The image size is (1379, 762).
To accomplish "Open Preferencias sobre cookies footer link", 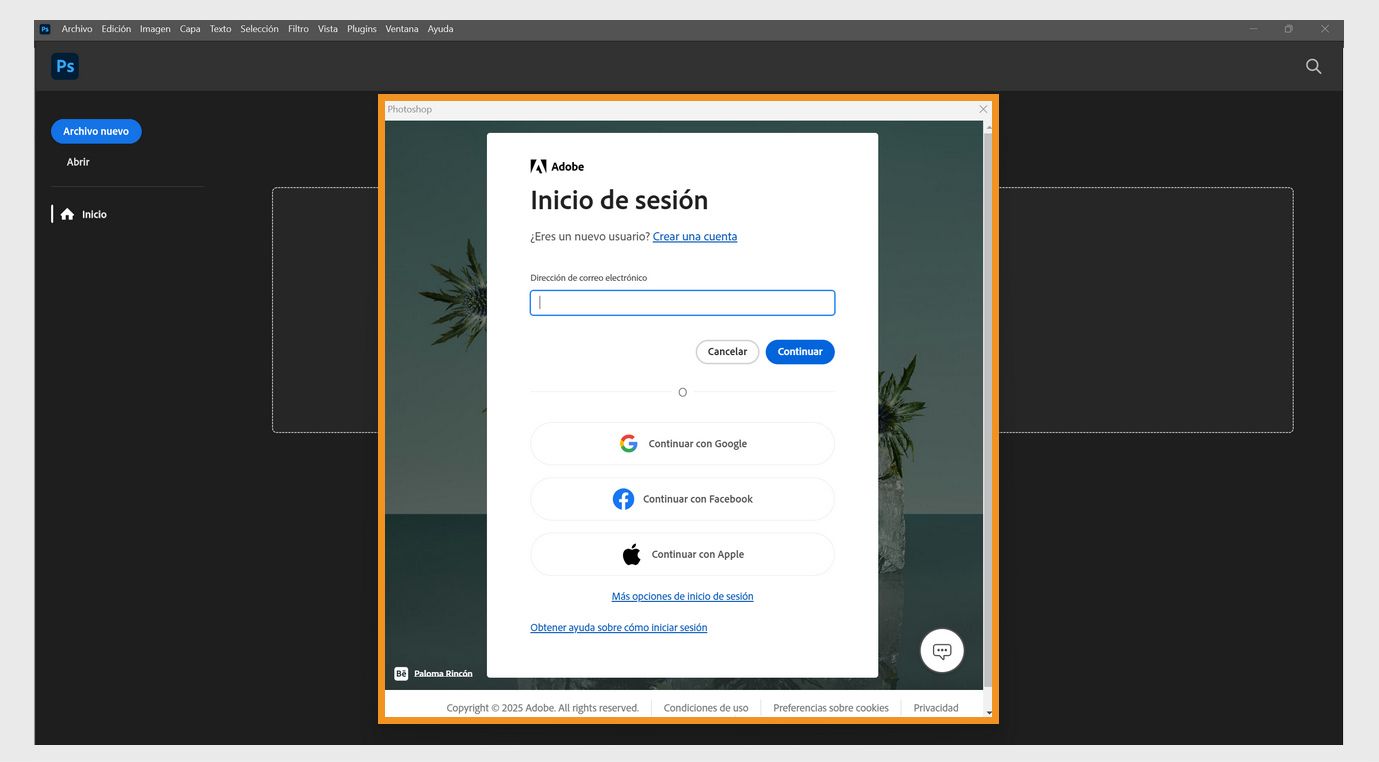I will point(831,708).
